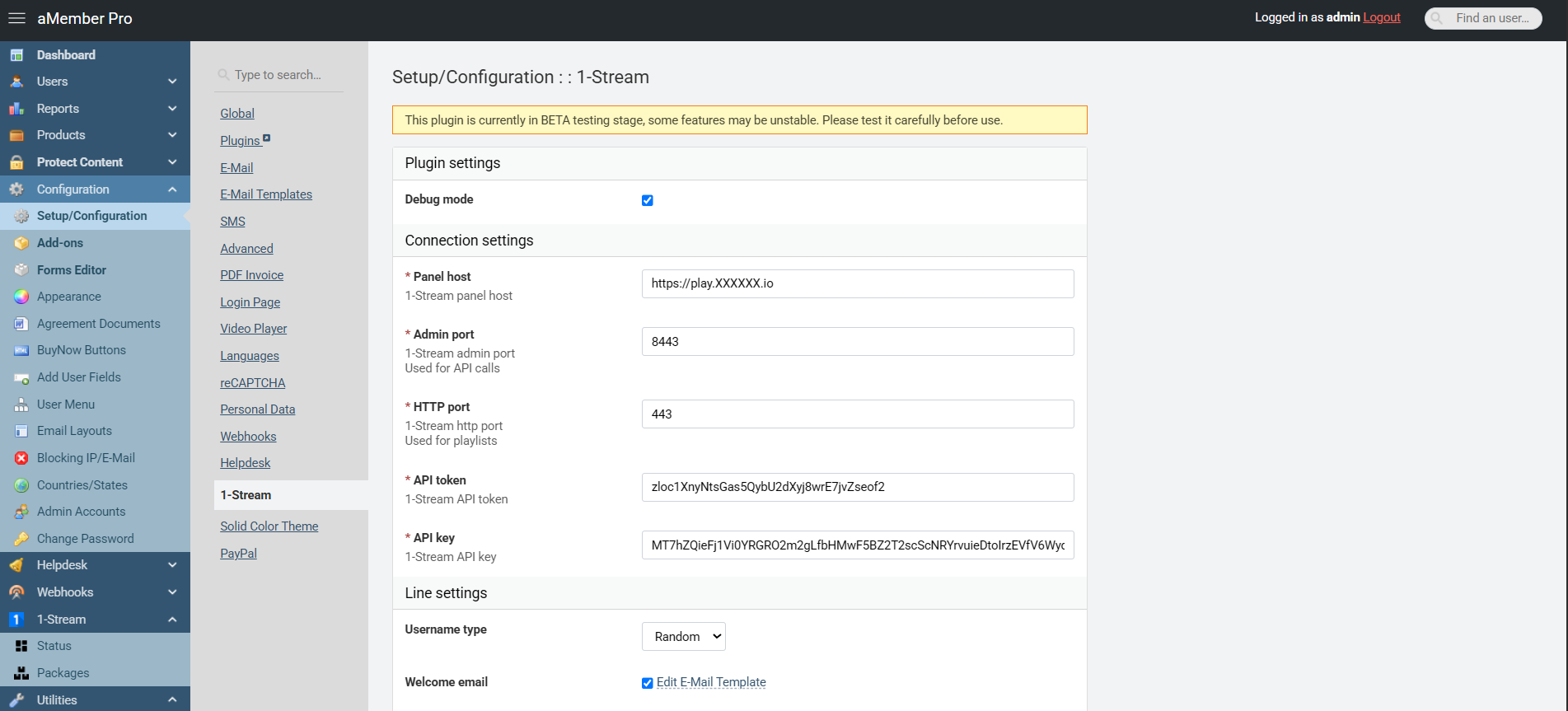
Task: Click the Packages icon
Action: pos(21,673)
